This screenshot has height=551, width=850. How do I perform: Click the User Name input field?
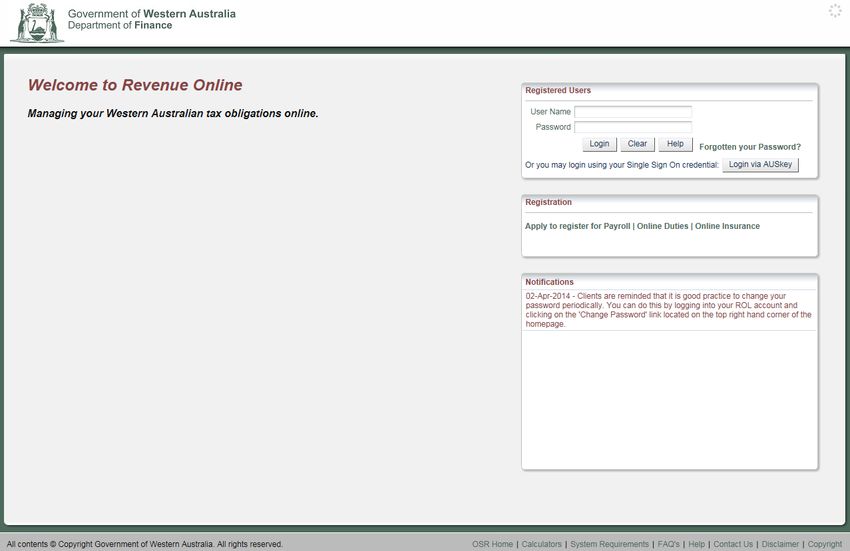tap(633, 112)
